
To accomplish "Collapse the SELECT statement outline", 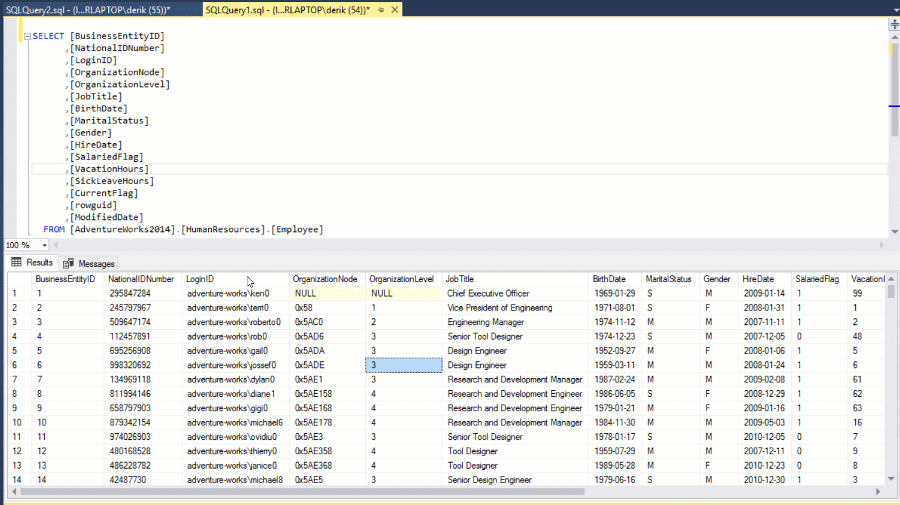I will pos(26,36).
